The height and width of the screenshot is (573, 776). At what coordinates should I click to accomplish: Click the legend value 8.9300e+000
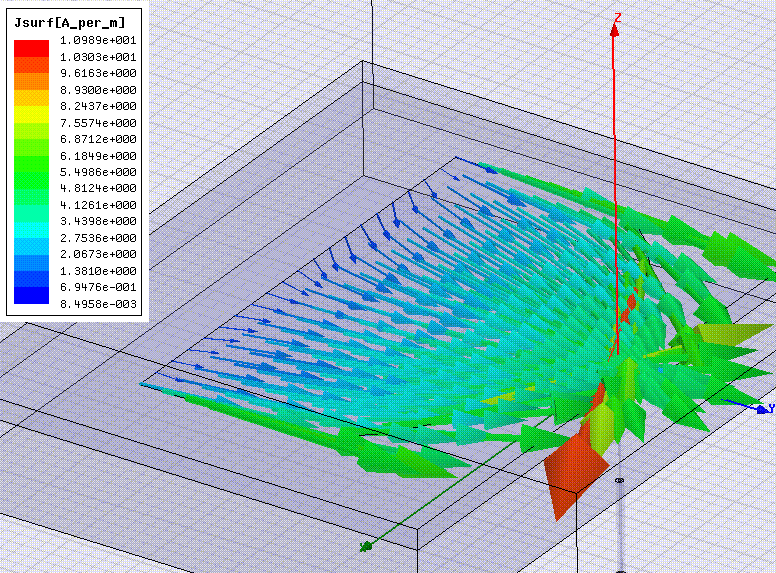click(x=98, y=90)
